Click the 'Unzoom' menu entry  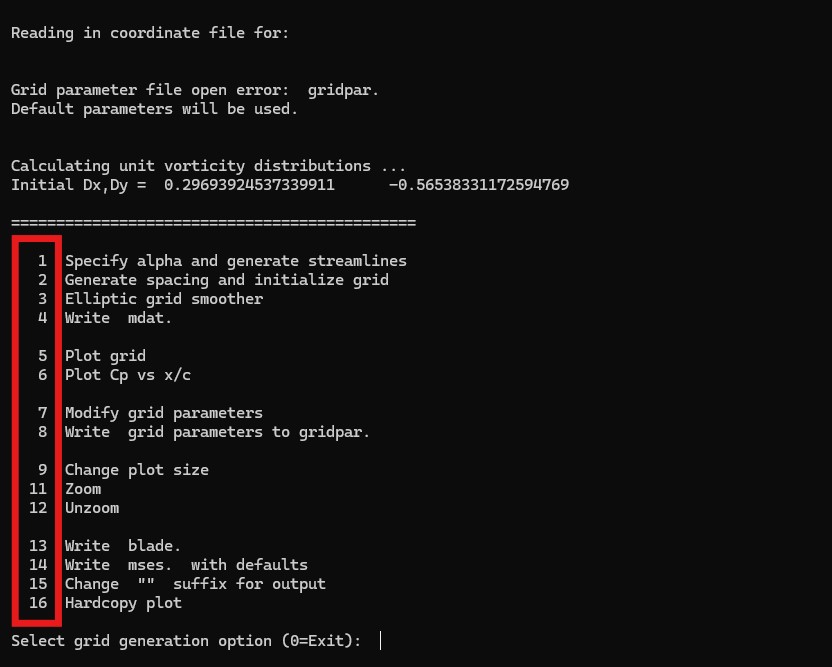[92, 508]
